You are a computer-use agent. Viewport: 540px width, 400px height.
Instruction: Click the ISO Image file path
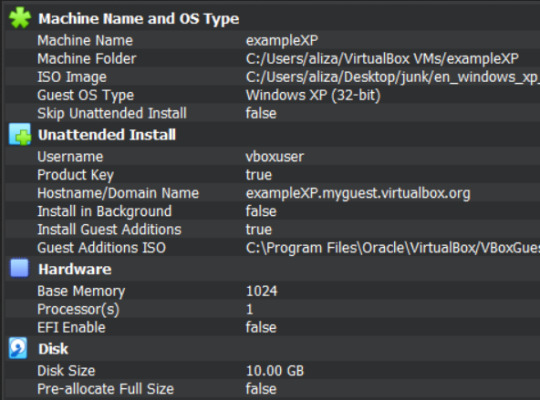[x=392, y=77]
